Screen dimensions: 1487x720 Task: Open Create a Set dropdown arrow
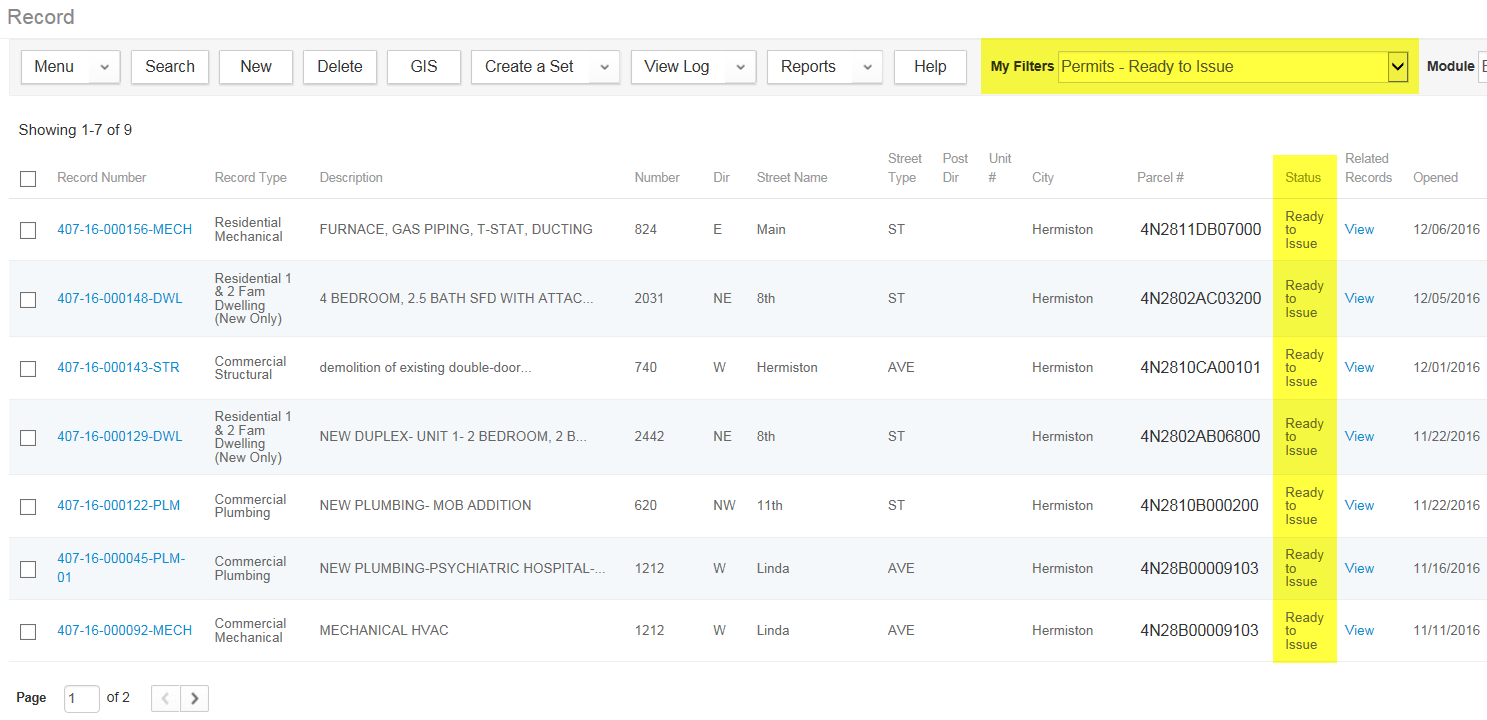tap(604, 67)
